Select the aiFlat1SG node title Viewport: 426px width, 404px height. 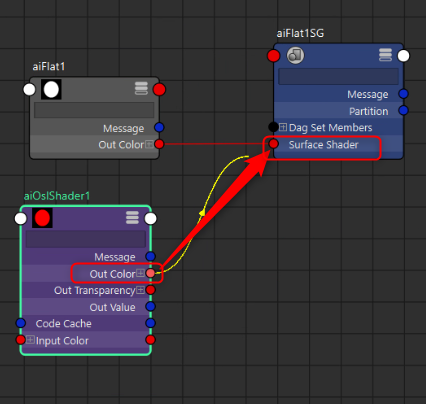[x=300, y=33]
